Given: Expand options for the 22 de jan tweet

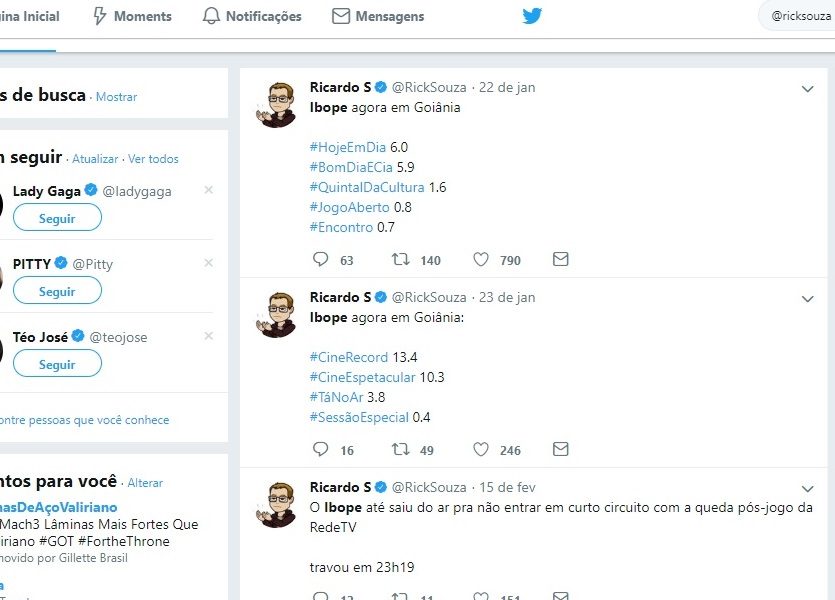Looking at the screenshot, I should (808, 89).
